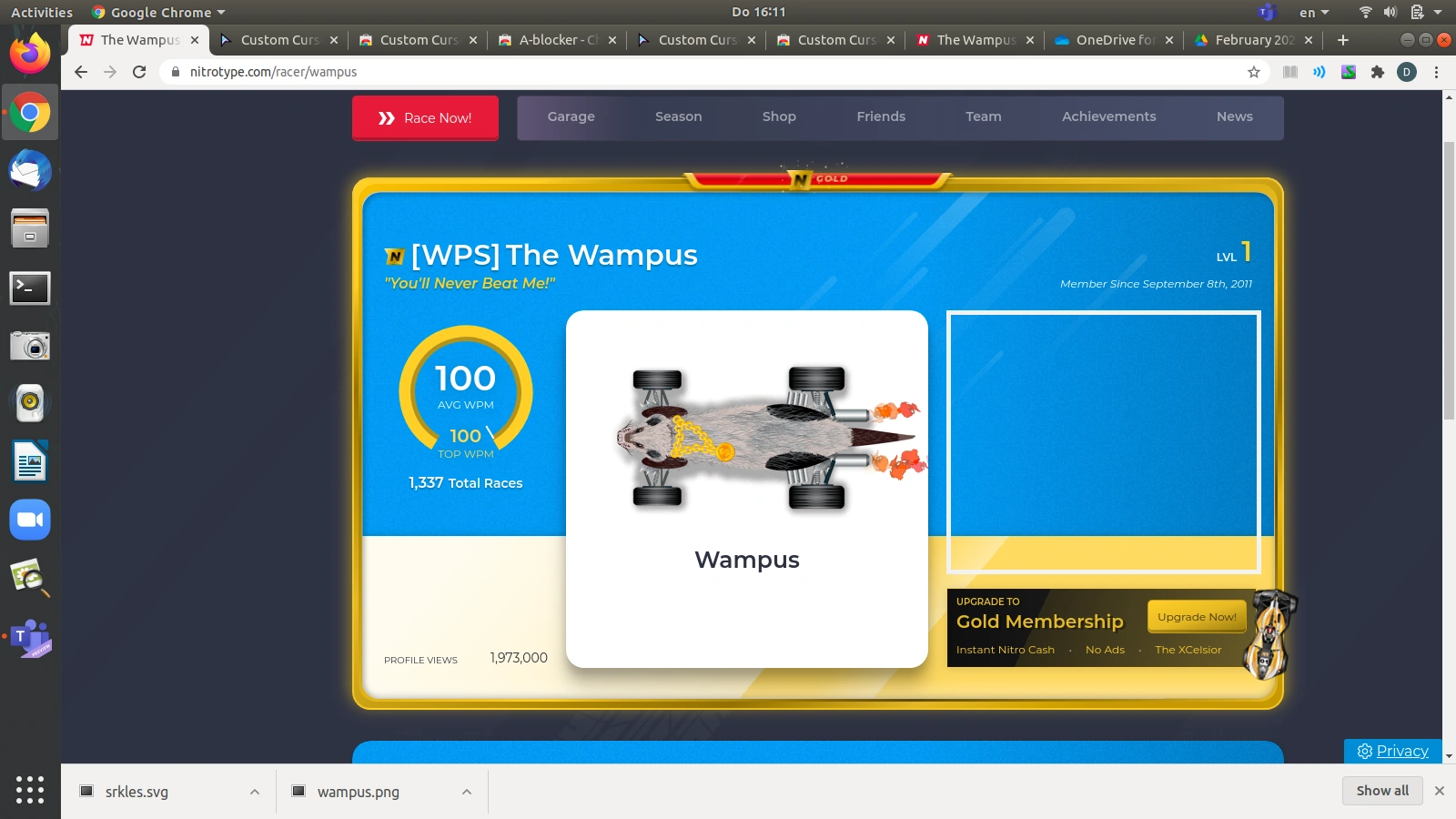Reload the nitrotype page
Screen dimensions: 1456x819
(x=137, y=72)
